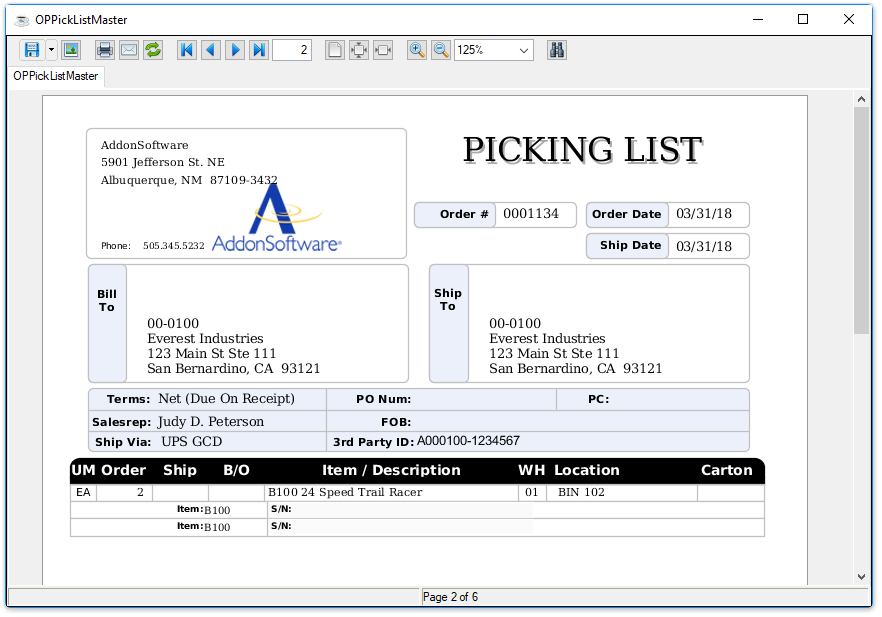Image resolution: width=882 pixels, height=617 pixels.
Task: Click the page number input field
Action: [291, 50]
